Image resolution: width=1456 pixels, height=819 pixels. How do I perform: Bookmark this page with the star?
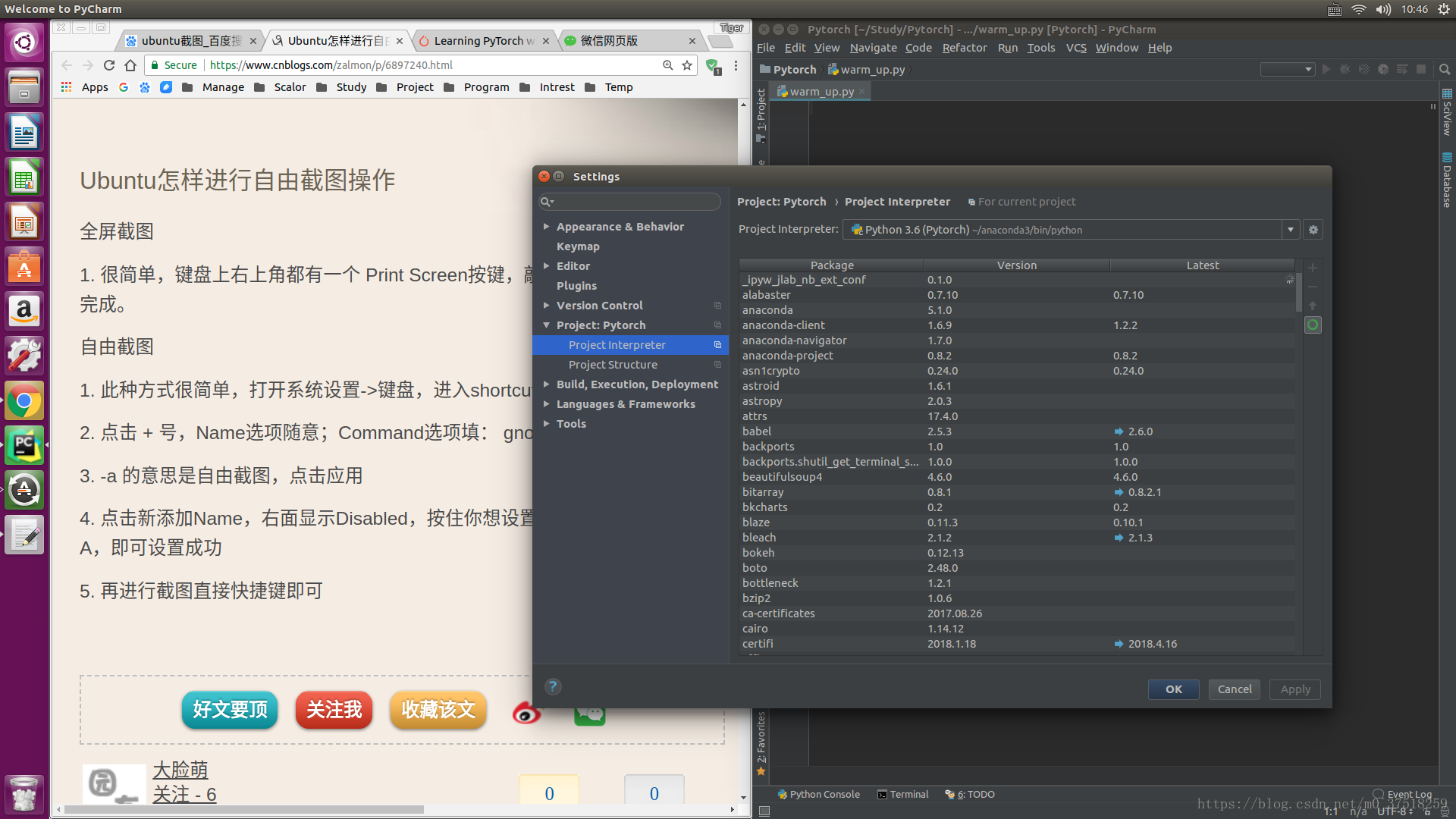[x=687, y=65]
